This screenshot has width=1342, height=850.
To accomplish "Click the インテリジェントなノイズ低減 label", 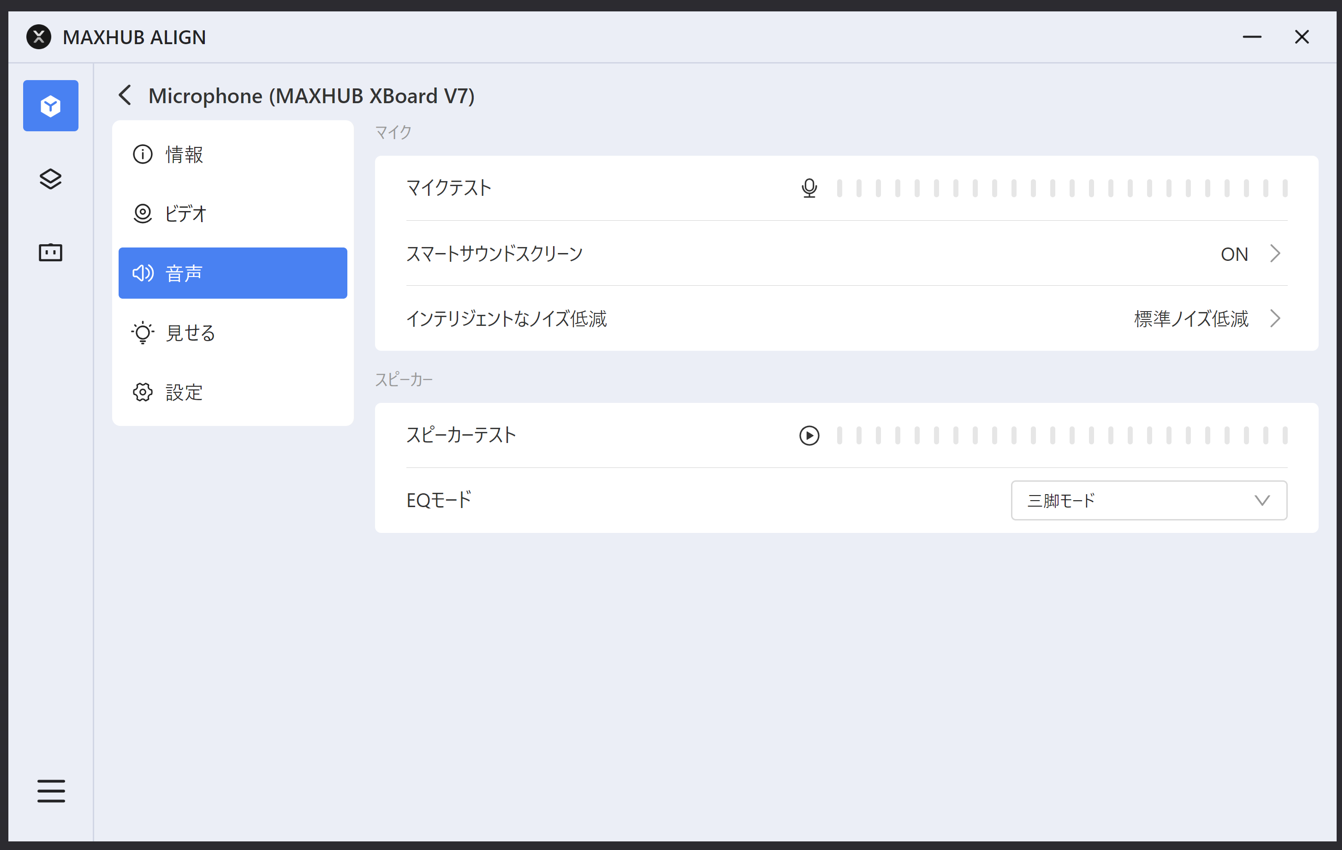I will coord(506,319).
